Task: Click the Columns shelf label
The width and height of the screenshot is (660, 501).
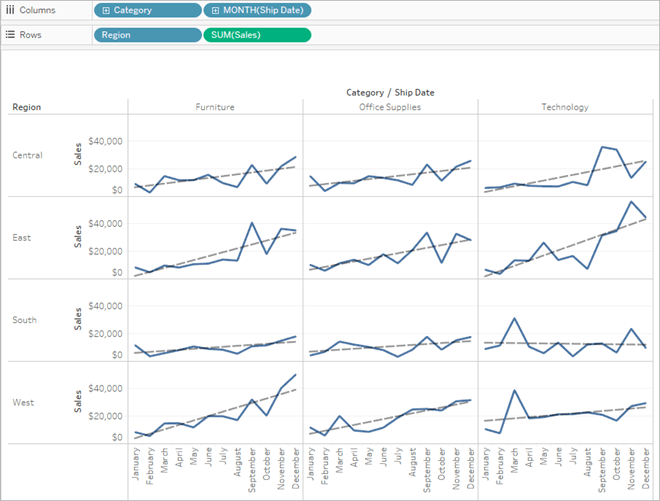Action: click(37, 10)
